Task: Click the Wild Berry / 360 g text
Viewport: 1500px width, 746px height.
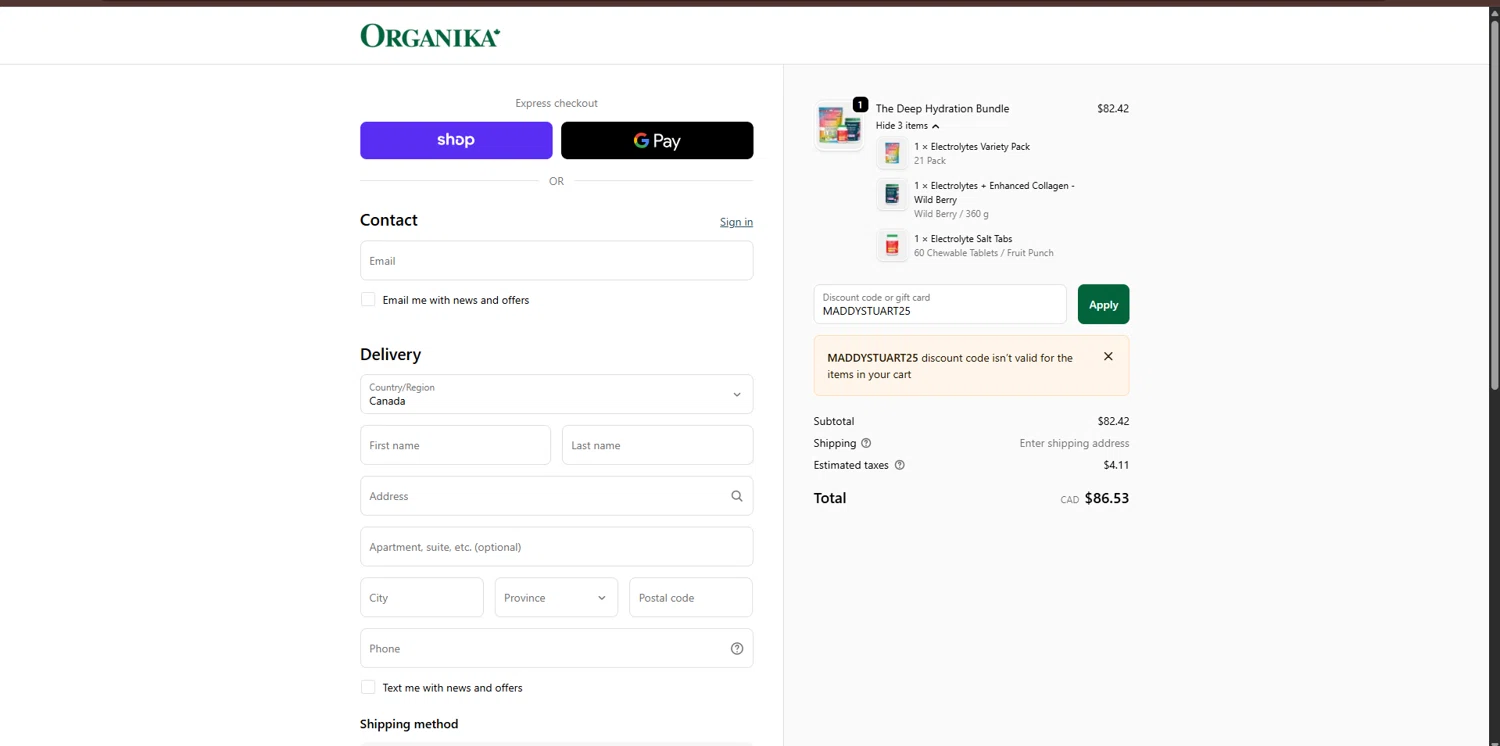Action: pyautogui.click(x=951, y=214)
